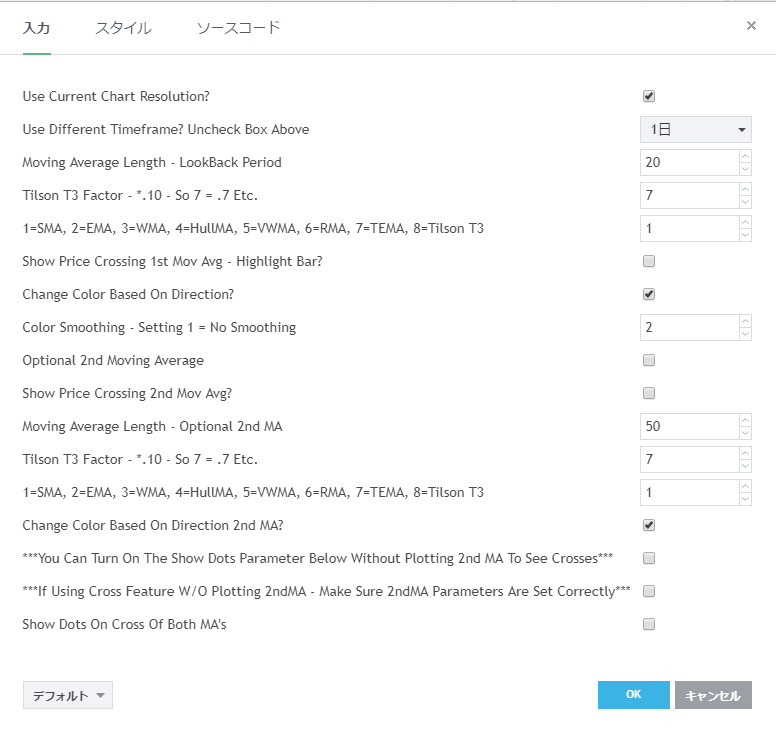Viewport: 776px width, 734px height.
Task: Expand the デフォルト defaults dropdown
Action: click(68, 696)
